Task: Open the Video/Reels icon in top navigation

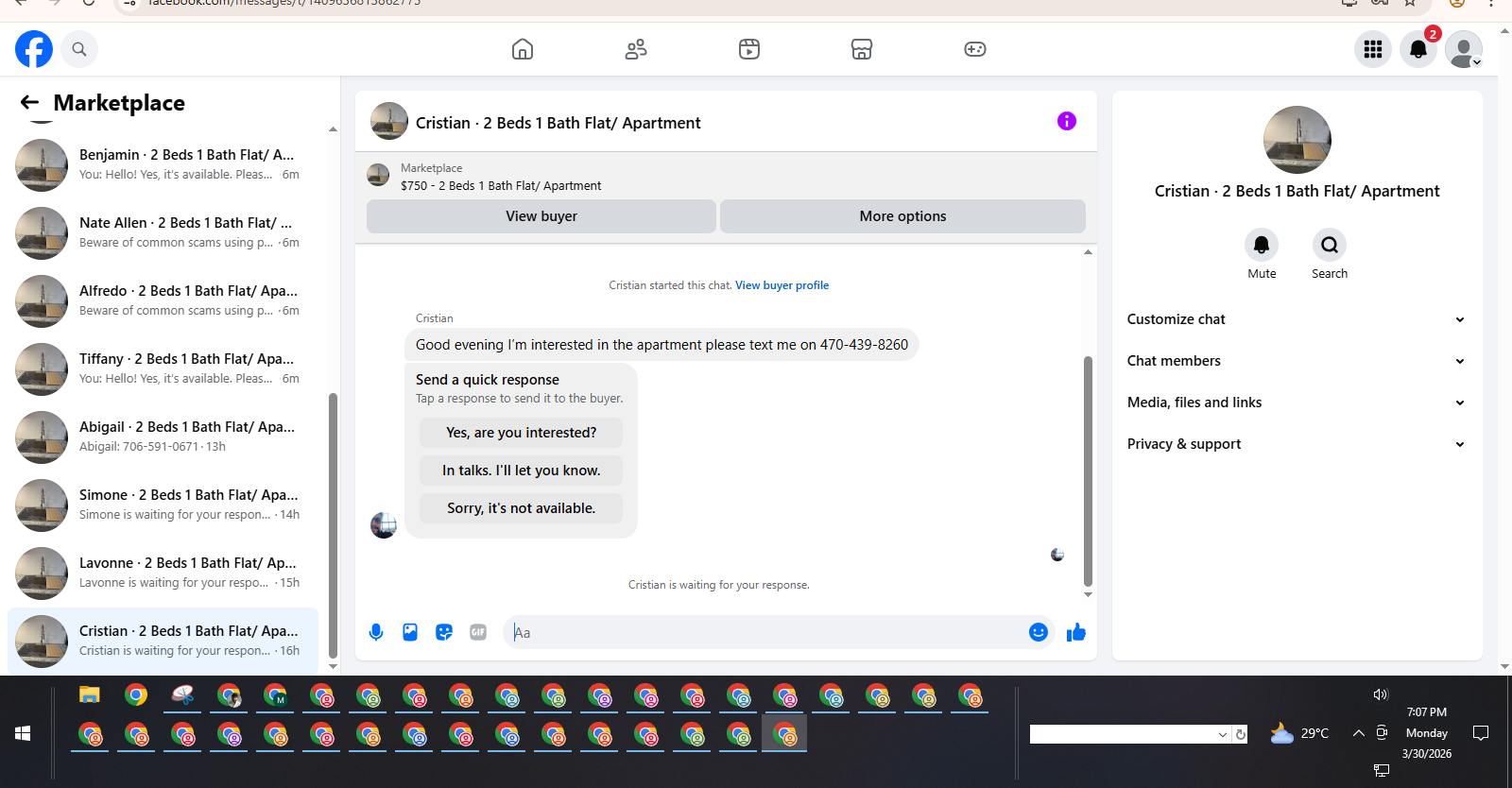Action: tap(749, 49)
